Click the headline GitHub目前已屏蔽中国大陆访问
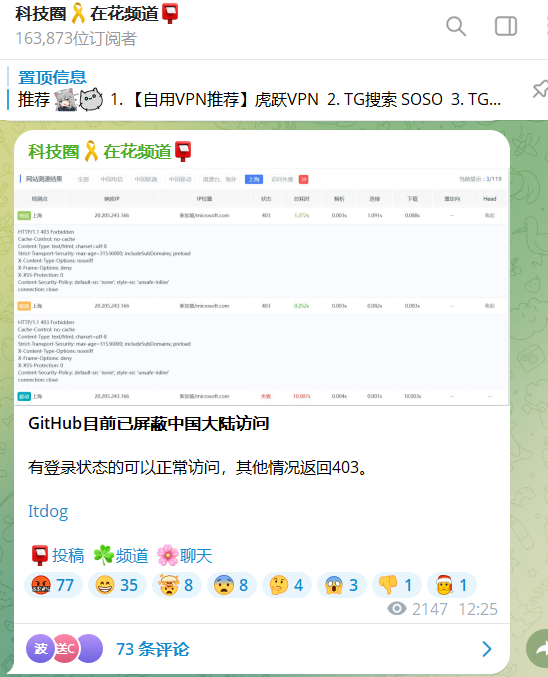This screenshot has width=548, height=677. 149,424
